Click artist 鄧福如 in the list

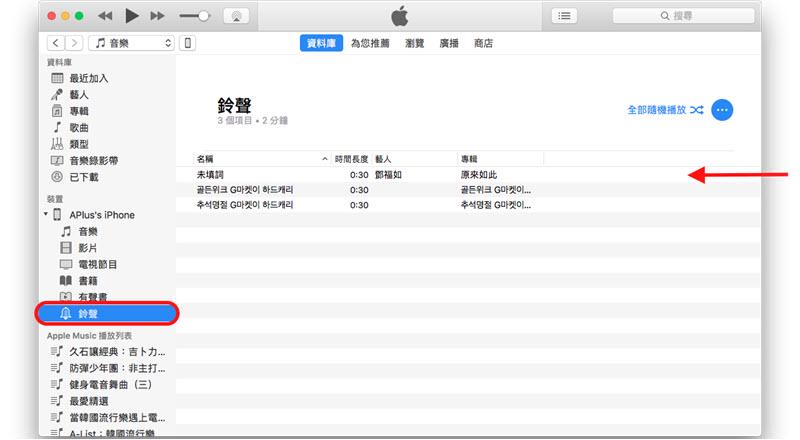coord(388,175)
